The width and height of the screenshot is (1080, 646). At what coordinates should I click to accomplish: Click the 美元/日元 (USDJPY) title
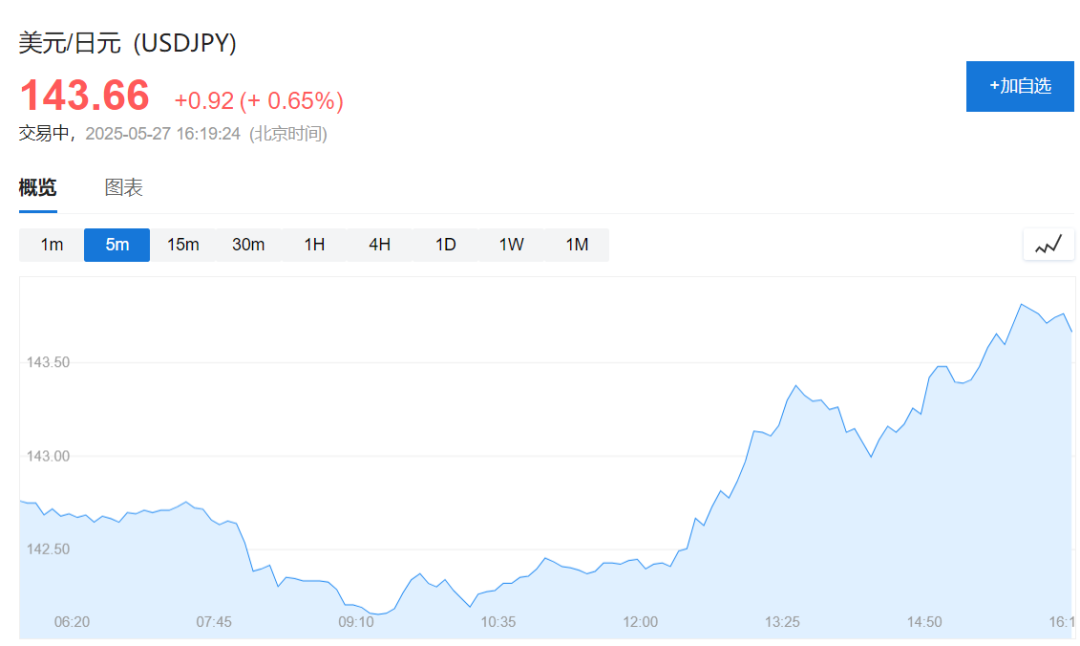tap(127, 43)
